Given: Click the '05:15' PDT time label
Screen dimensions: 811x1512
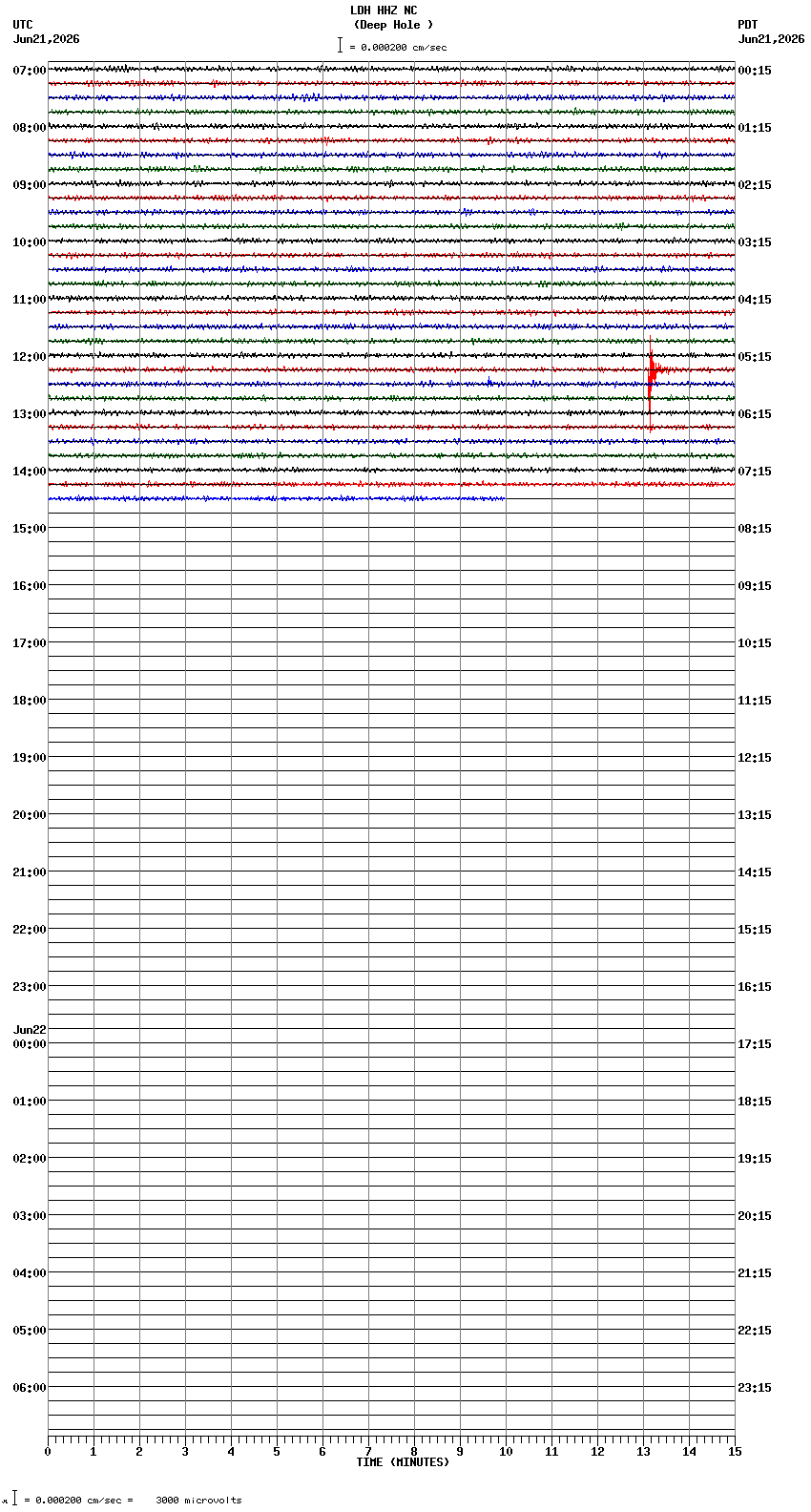Looking at the screenshot, I should click(x=755, y=357).
